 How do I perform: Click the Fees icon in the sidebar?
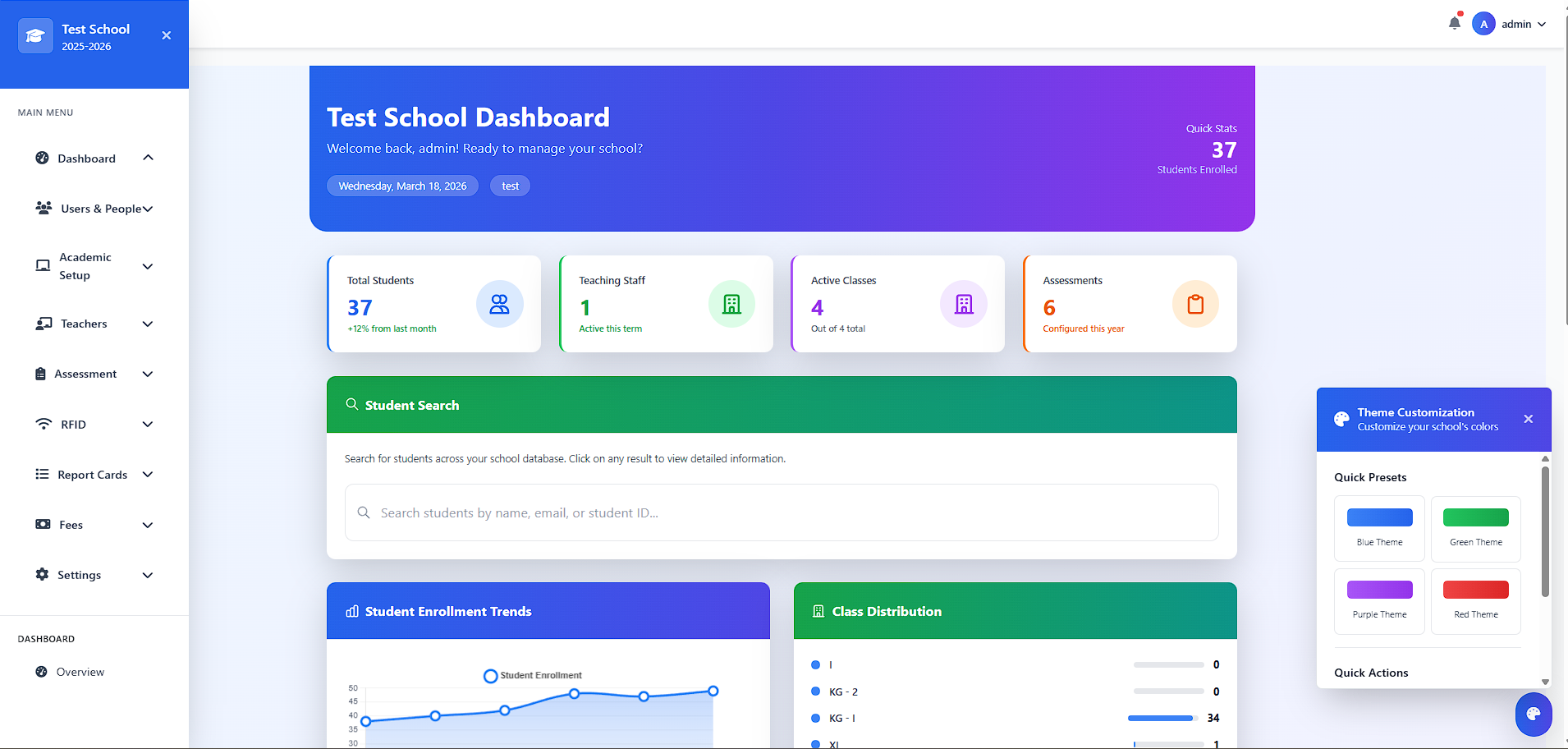point(42,524)
